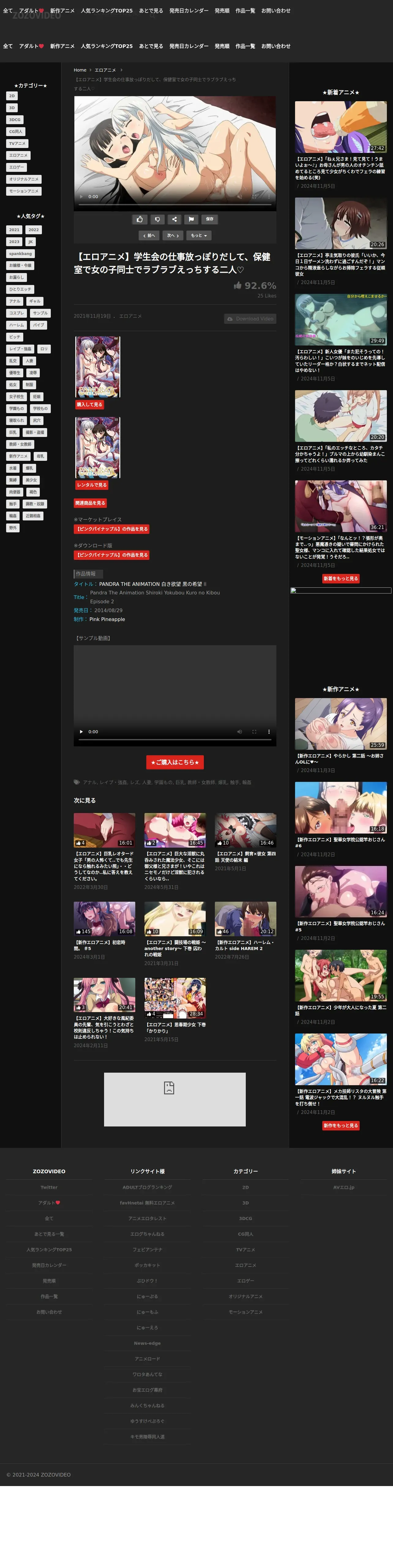This screenshot has height=1568, width=393.
Task: Click 新着をもっと見る in the right sidebar
Action: pyautogui.click(x=341, y=579)
